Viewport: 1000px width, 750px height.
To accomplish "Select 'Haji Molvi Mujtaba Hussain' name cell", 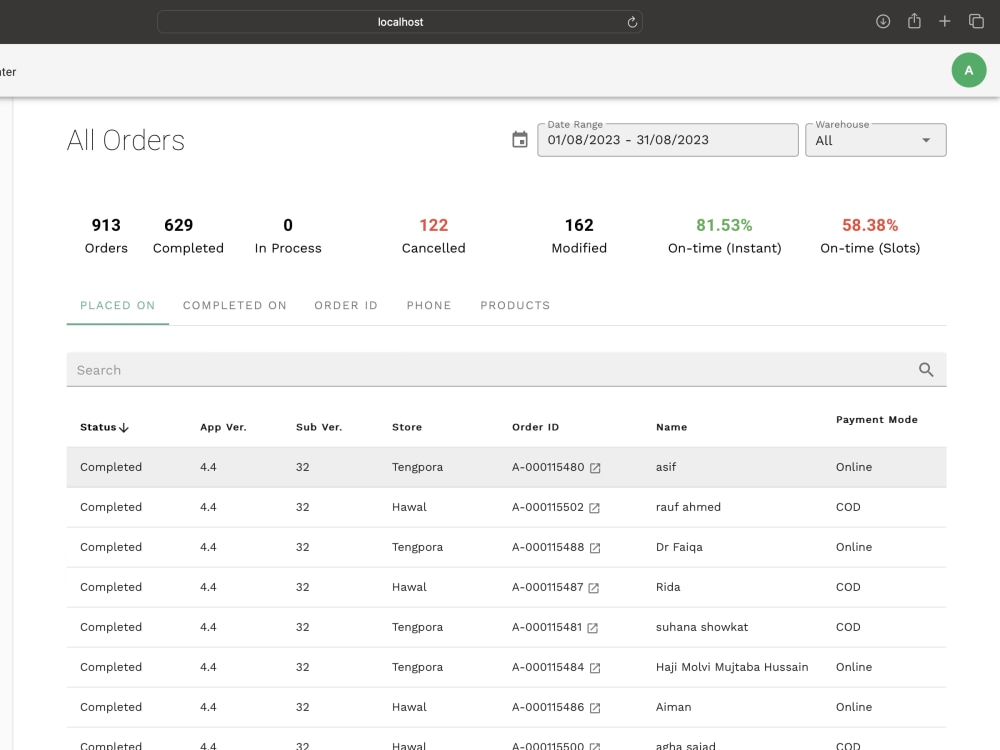I will [x=732, y=667].
